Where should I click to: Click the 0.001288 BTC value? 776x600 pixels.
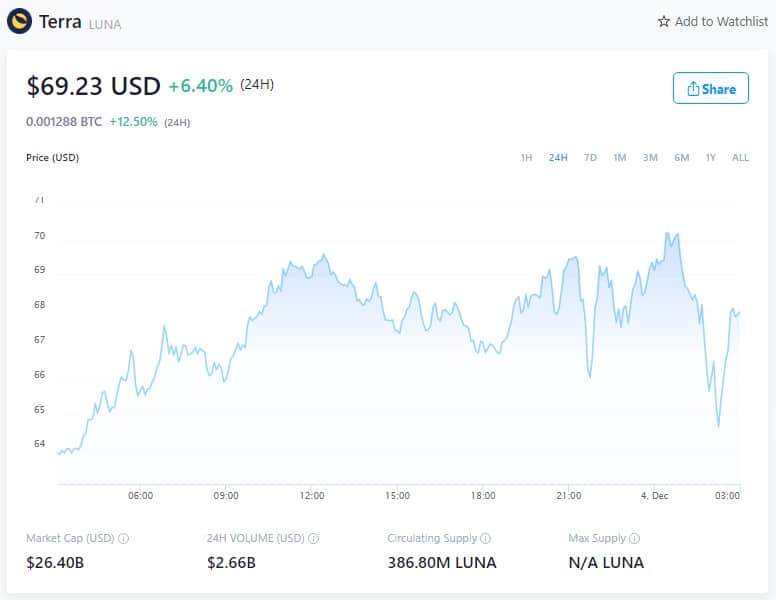click(64, 122)
